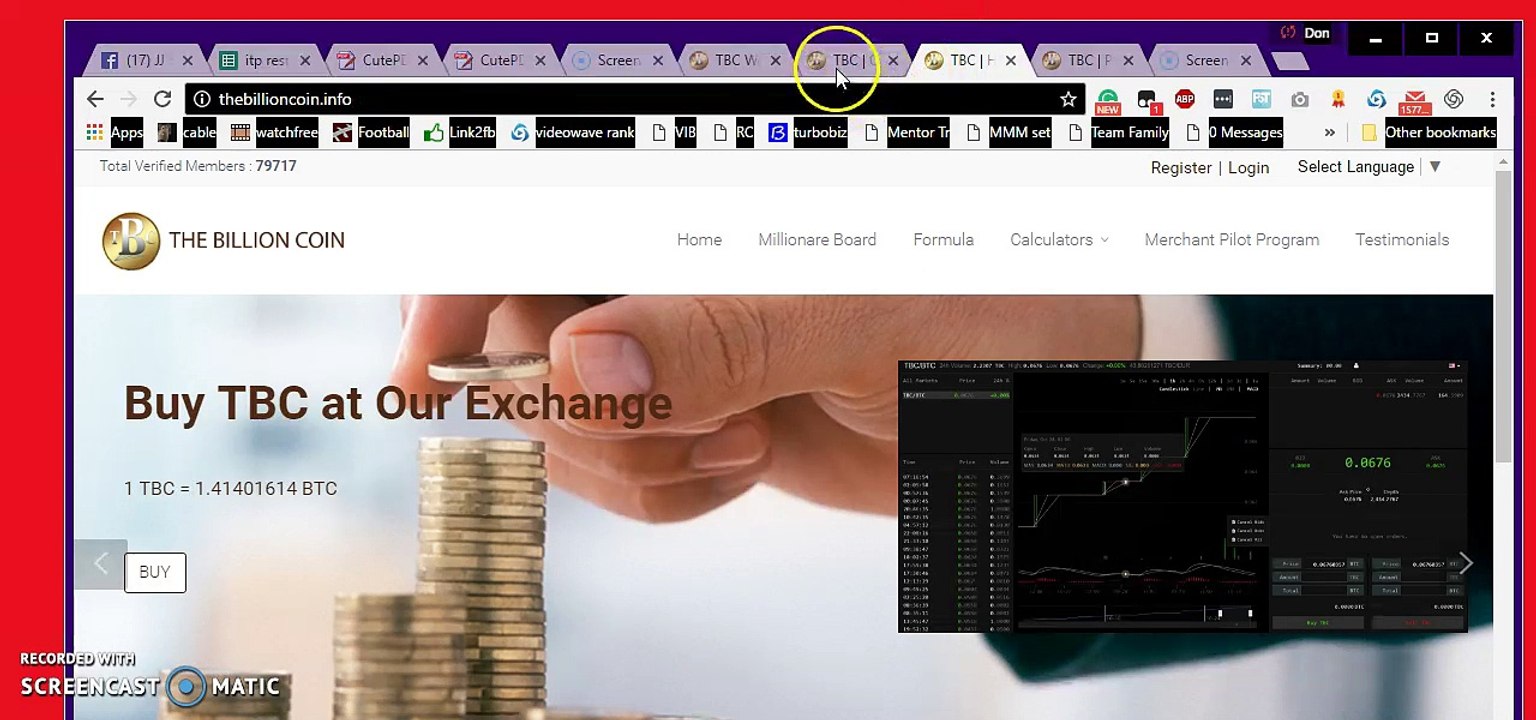
Task: Open the Chrome three-dot menu
Action: point(1492,99)
